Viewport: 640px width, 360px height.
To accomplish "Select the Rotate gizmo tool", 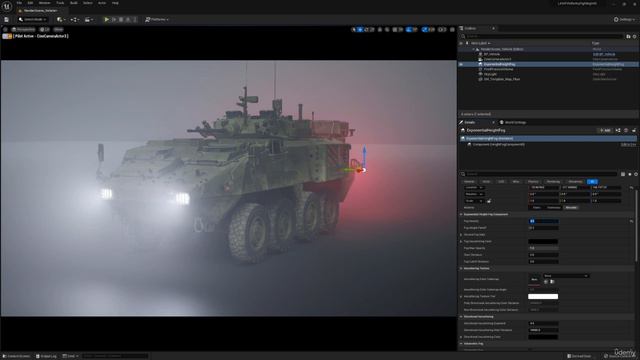I will [x=366, y=29].
